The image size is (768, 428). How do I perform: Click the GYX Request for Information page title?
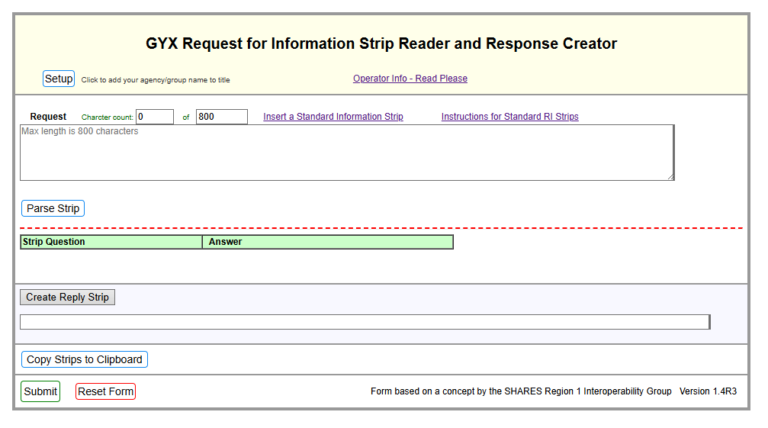381,44
